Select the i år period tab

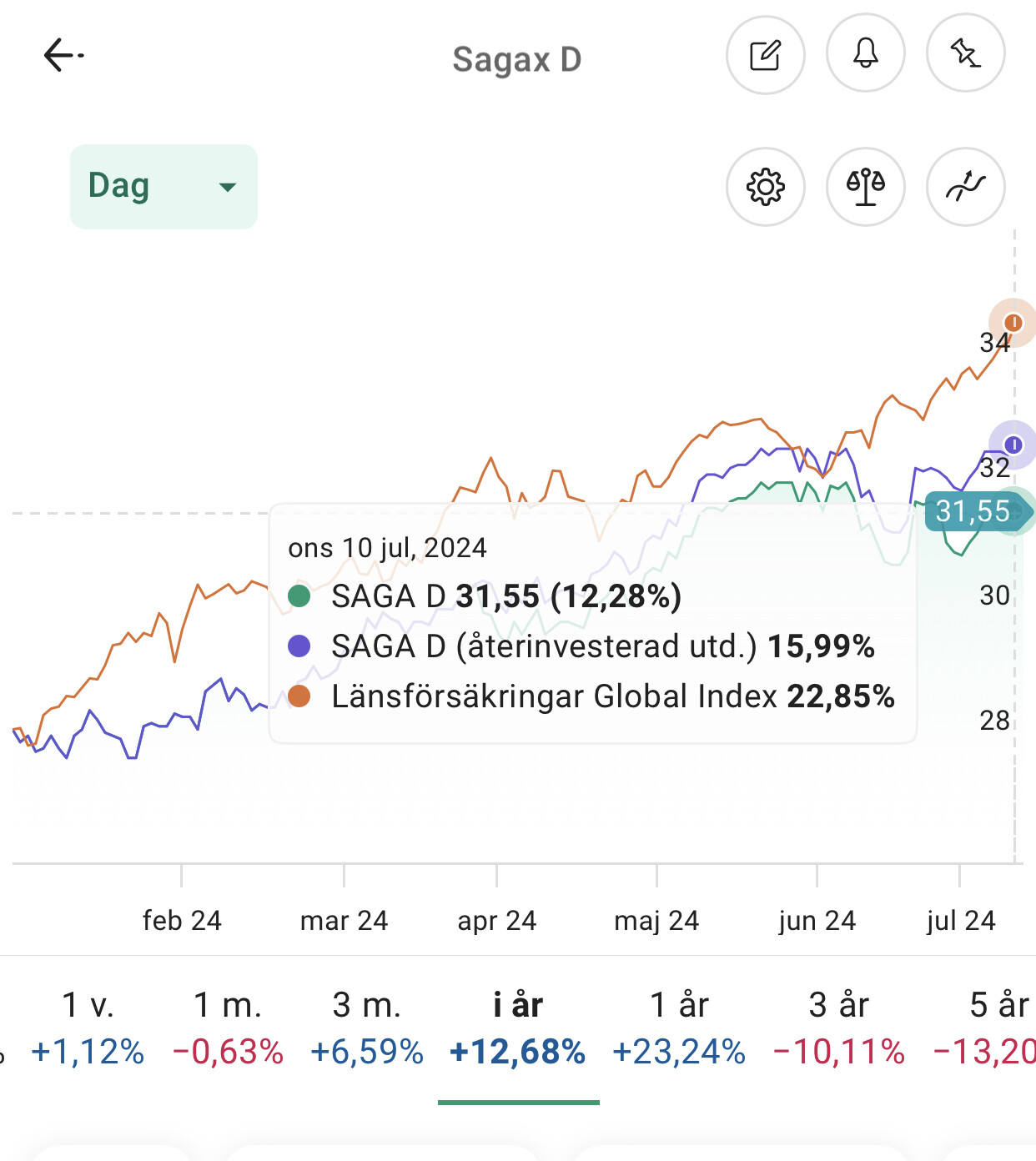pos(518,1028)
